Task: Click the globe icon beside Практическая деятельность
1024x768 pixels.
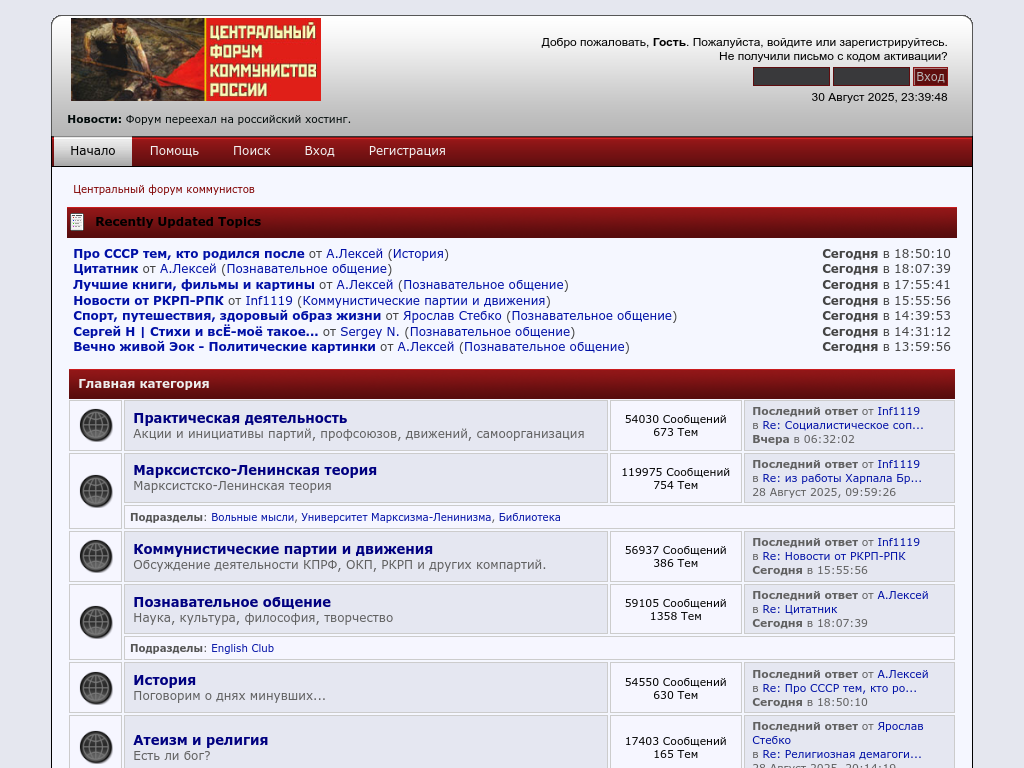Action: (x=96, y=425)
